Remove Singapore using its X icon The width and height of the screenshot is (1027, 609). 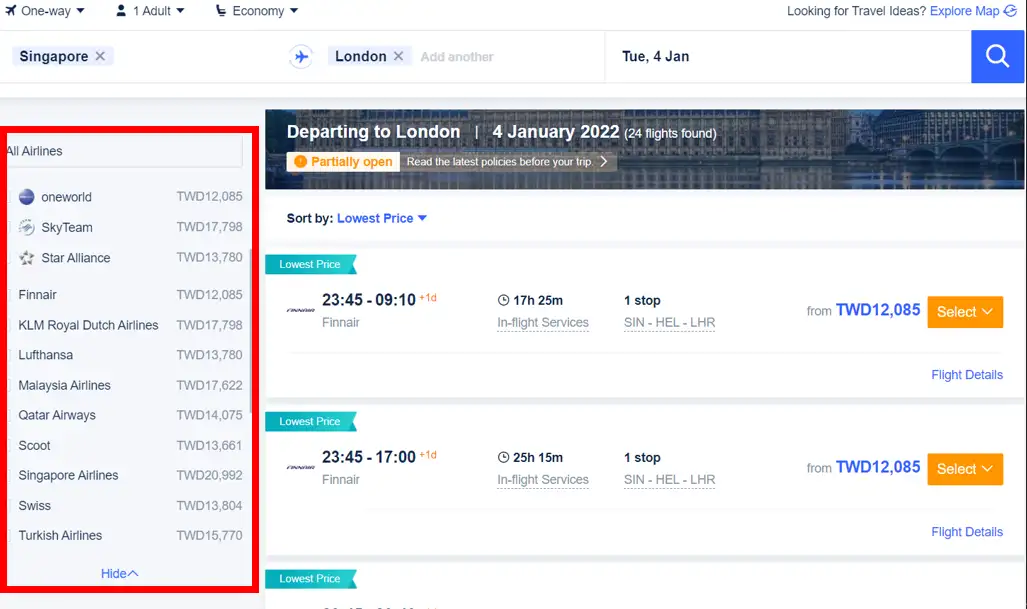pos(100,56)
